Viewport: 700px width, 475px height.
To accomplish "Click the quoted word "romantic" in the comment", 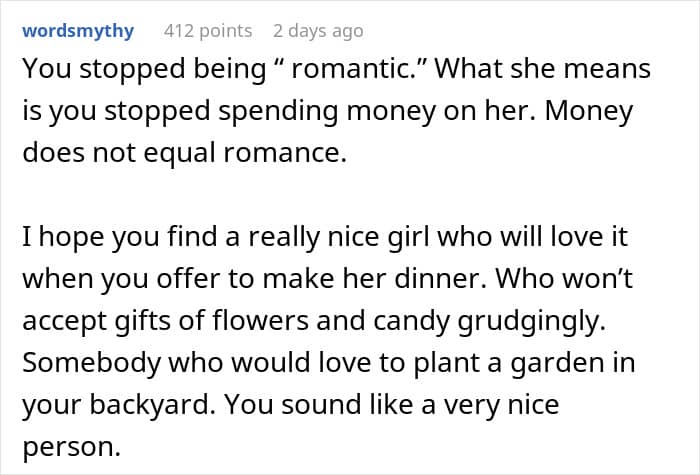I will pyautogui.click(x=330, y=71).
